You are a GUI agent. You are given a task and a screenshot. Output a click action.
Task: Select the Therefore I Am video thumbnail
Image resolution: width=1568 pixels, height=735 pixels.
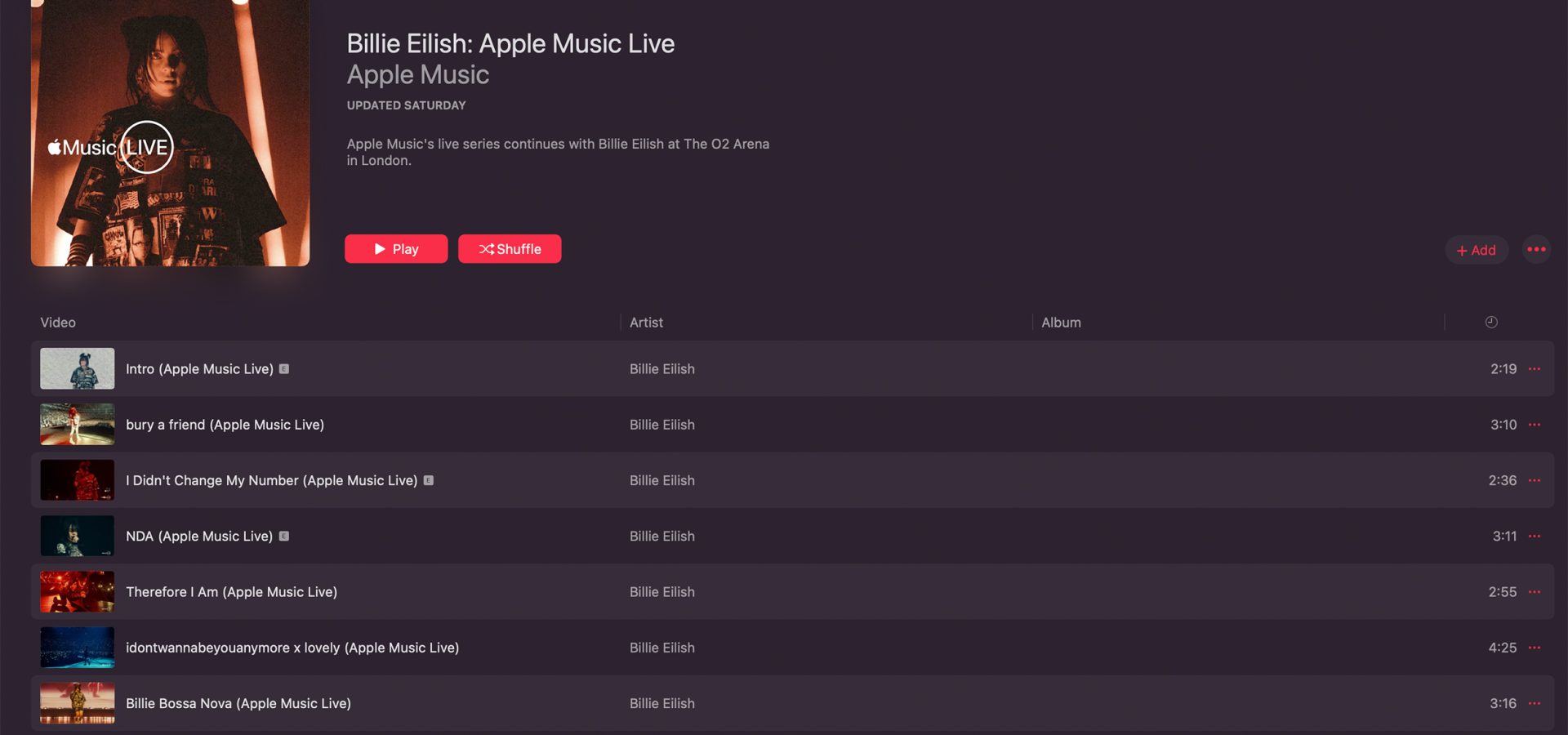78,592
